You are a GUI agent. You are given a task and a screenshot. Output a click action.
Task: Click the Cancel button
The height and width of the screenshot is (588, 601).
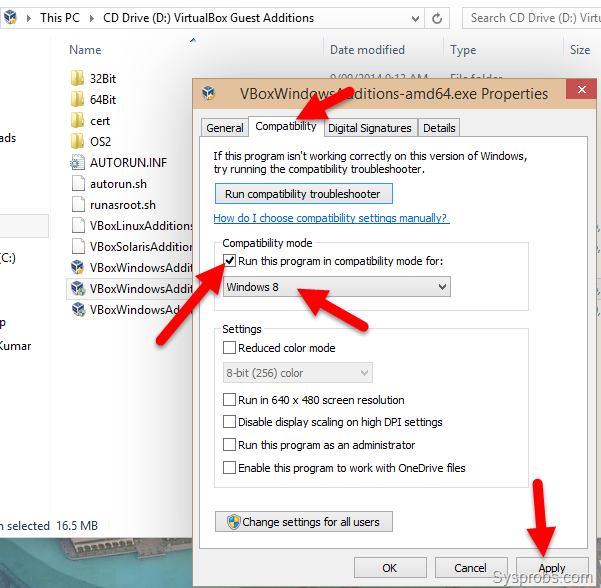[471, 568]
